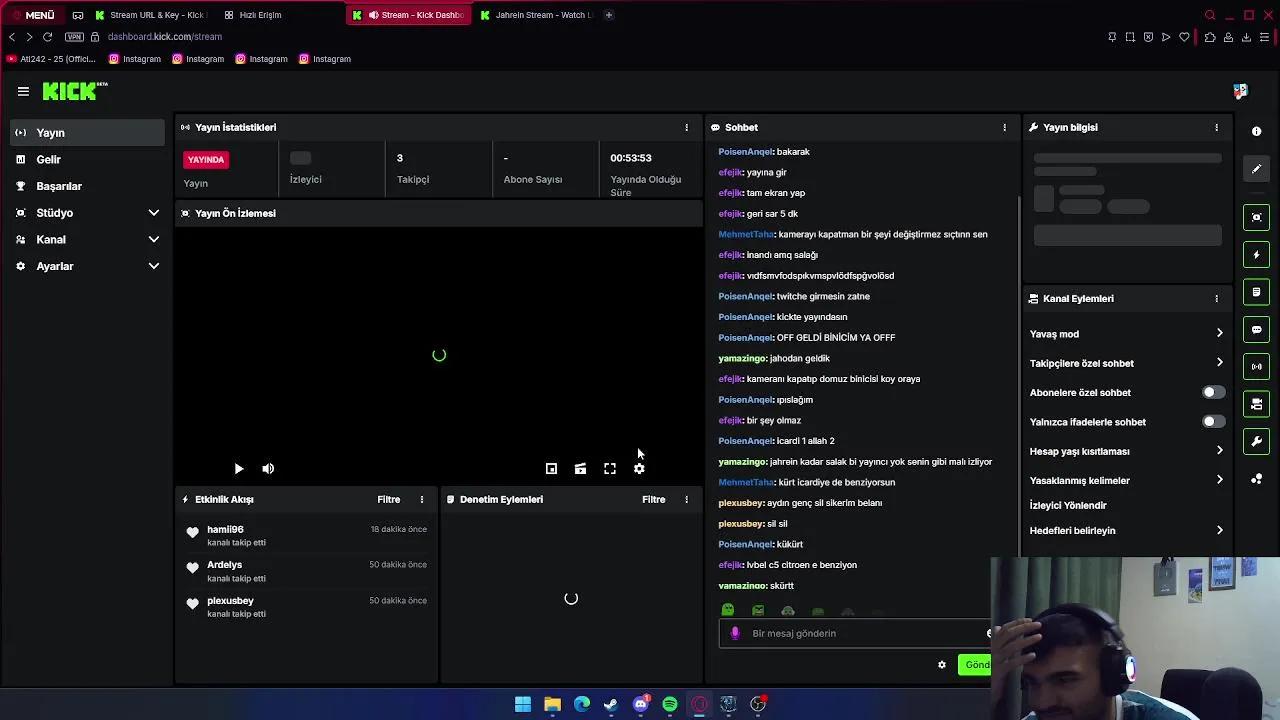Open Etkinlik Akışı three-dot options
Image resolution: width=1280 pixels, height=720 pixels.
tap(421, 499)
